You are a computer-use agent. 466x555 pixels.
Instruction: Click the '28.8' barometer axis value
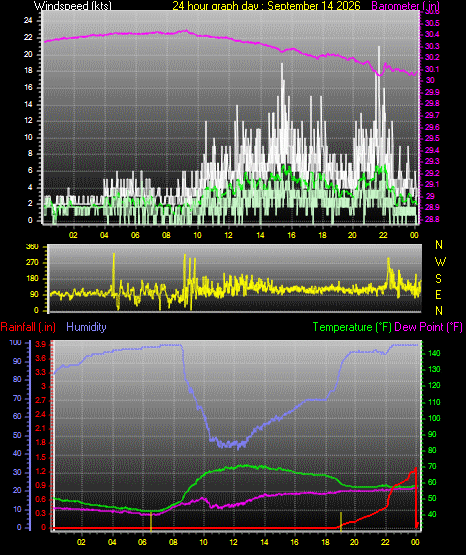coord(432,219)
